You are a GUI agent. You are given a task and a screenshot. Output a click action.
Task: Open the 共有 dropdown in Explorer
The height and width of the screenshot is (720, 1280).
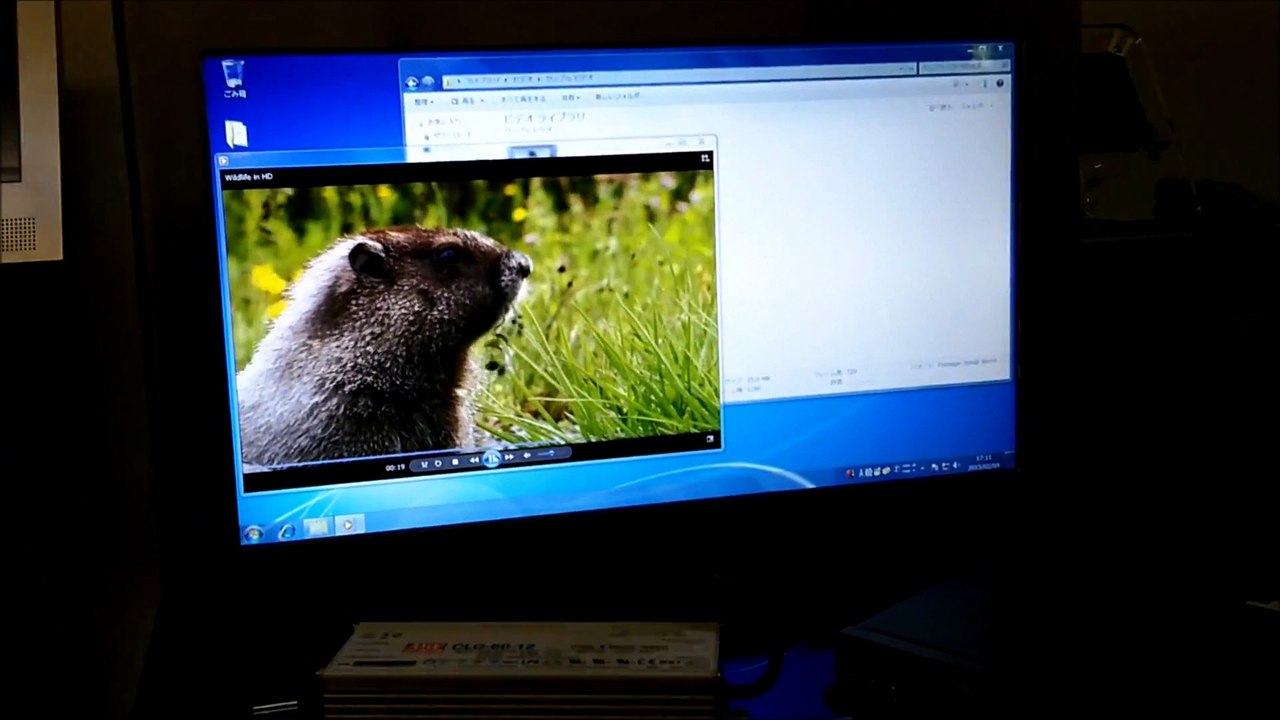pos(570,97)
